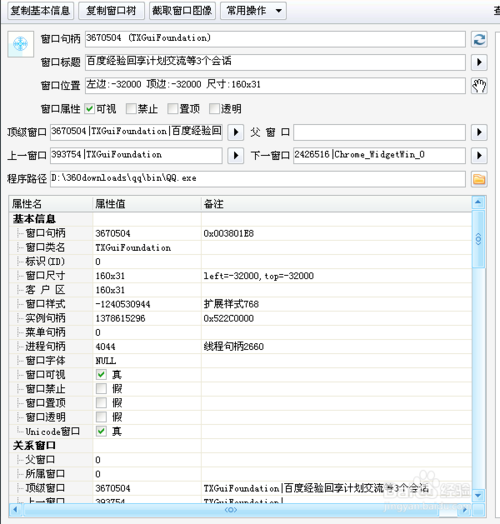Viewport: 500px width, 524px height.
Task: Select the 窗口样式 property row
Action: 240,304
